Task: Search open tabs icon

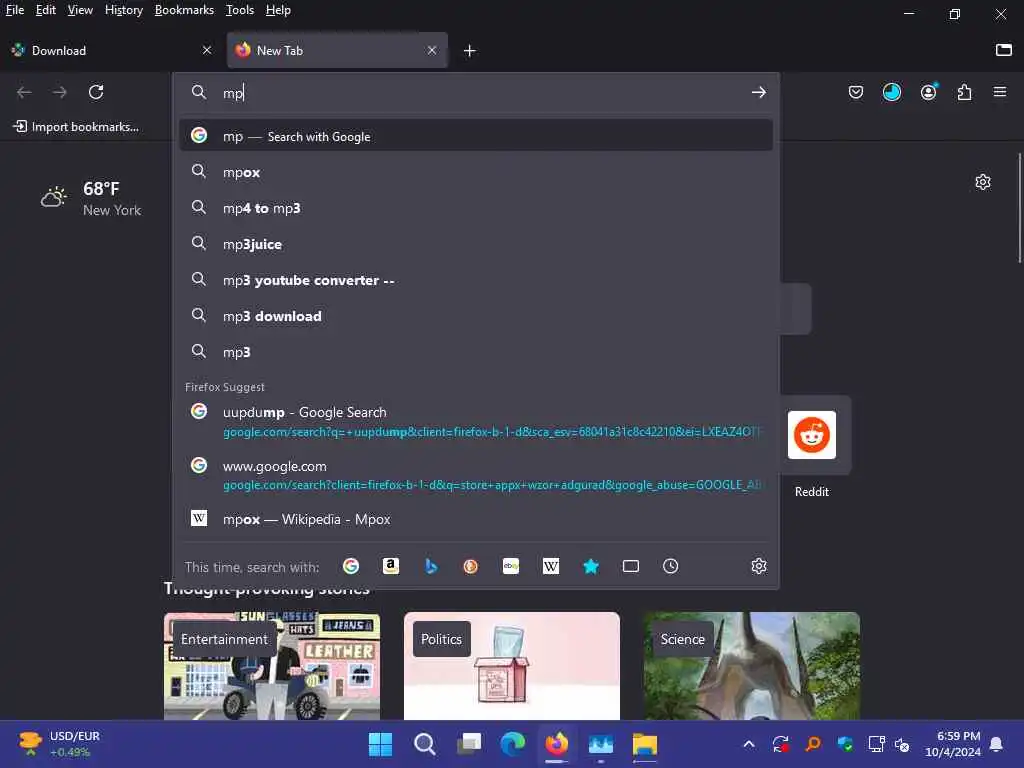Action: [x=631, y=566]
